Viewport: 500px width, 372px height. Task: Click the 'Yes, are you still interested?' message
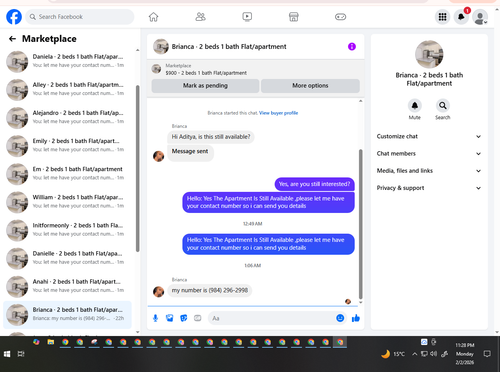pyautogui.click(x=314, y=184)
